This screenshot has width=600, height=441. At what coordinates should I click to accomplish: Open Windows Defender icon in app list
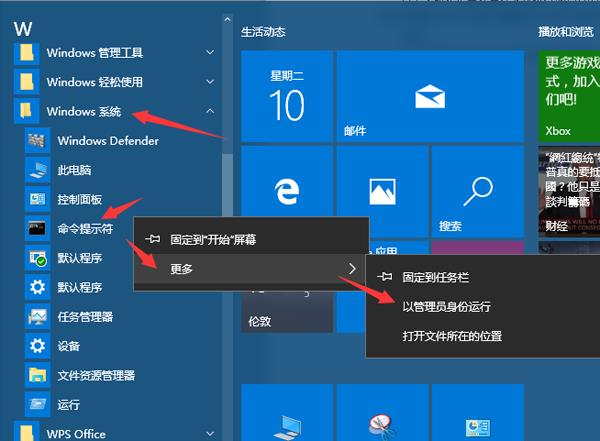pos(38,141)
